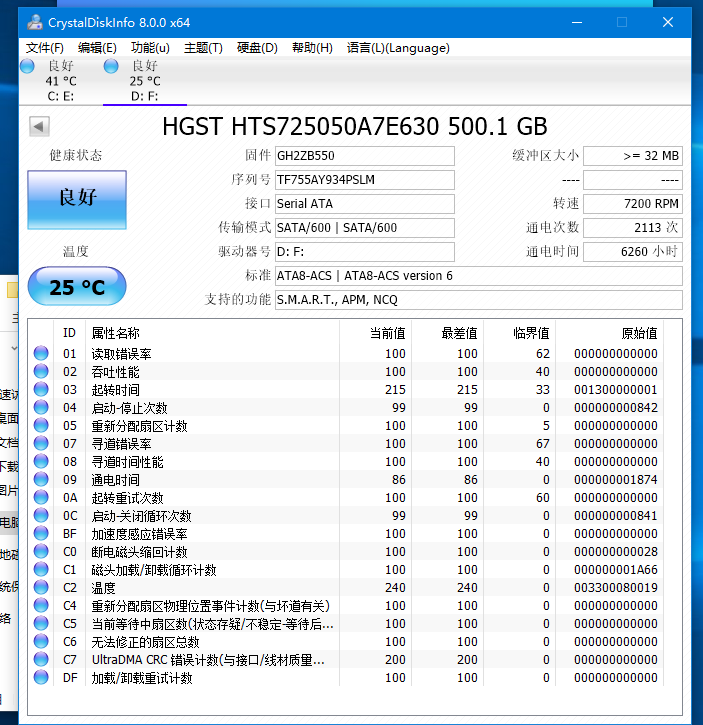Click status orb for C2 温度
The height and width of the screenshot is (725, 703).
tap(41, 588)
